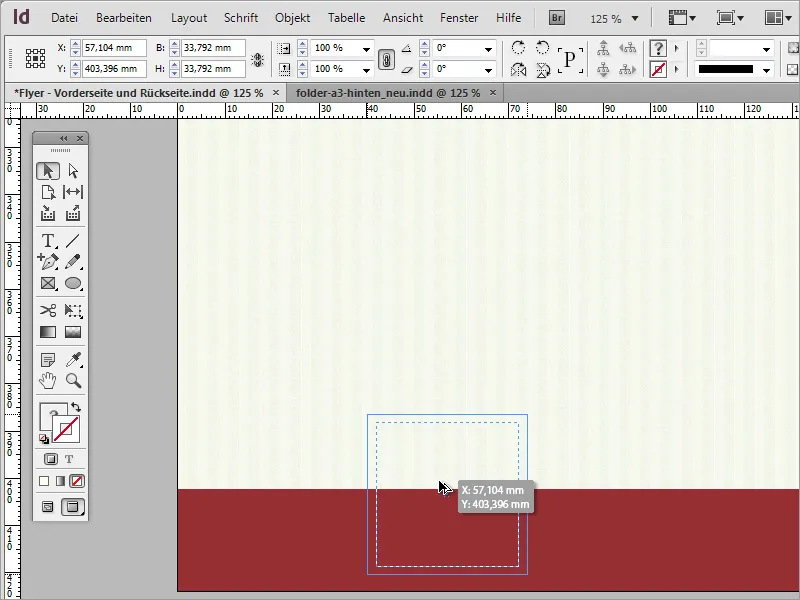The height and width of the screenshot is (600, 800).
Task: Select the Note tool
Action: [48, 360]
